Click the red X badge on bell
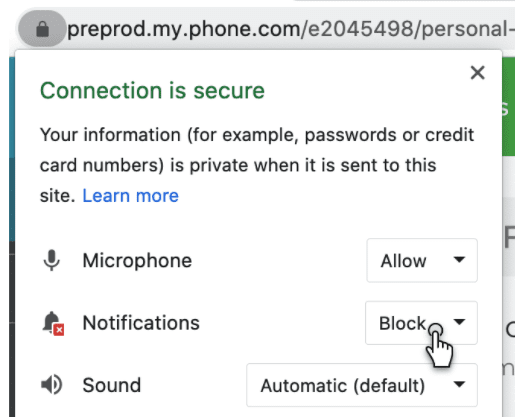Viewport: 515px width, 417px height. point(59,330)
